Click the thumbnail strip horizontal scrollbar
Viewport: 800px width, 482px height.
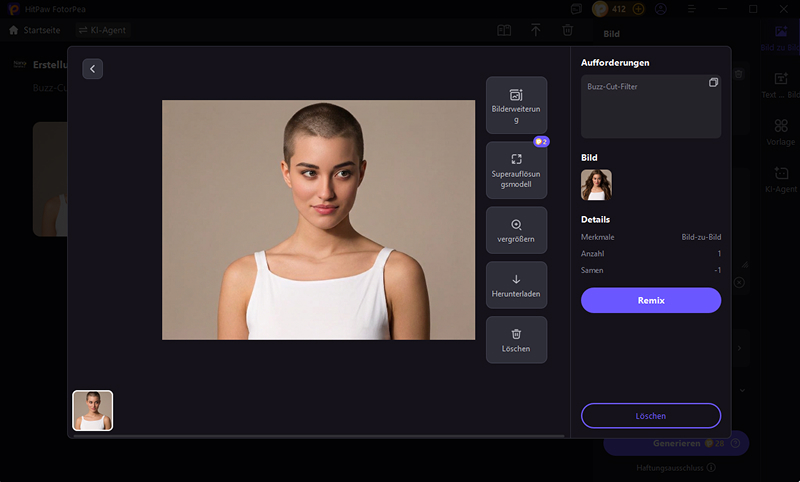click(319, 436)
